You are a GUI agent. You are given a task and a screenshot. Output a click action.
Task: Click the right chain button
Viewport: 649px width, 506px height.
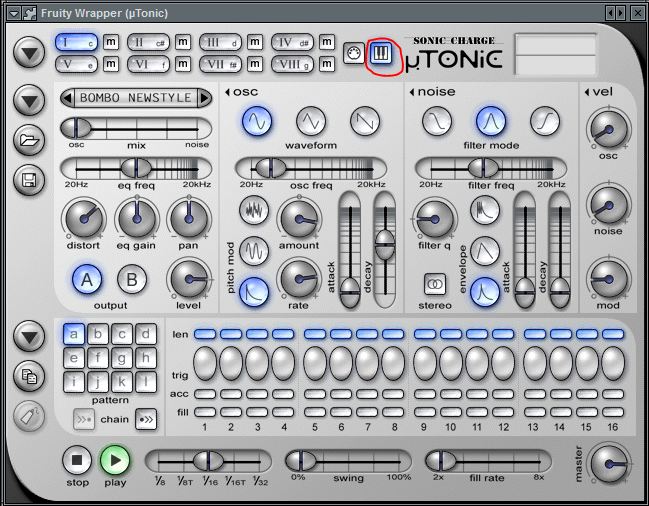coord(146,420)
